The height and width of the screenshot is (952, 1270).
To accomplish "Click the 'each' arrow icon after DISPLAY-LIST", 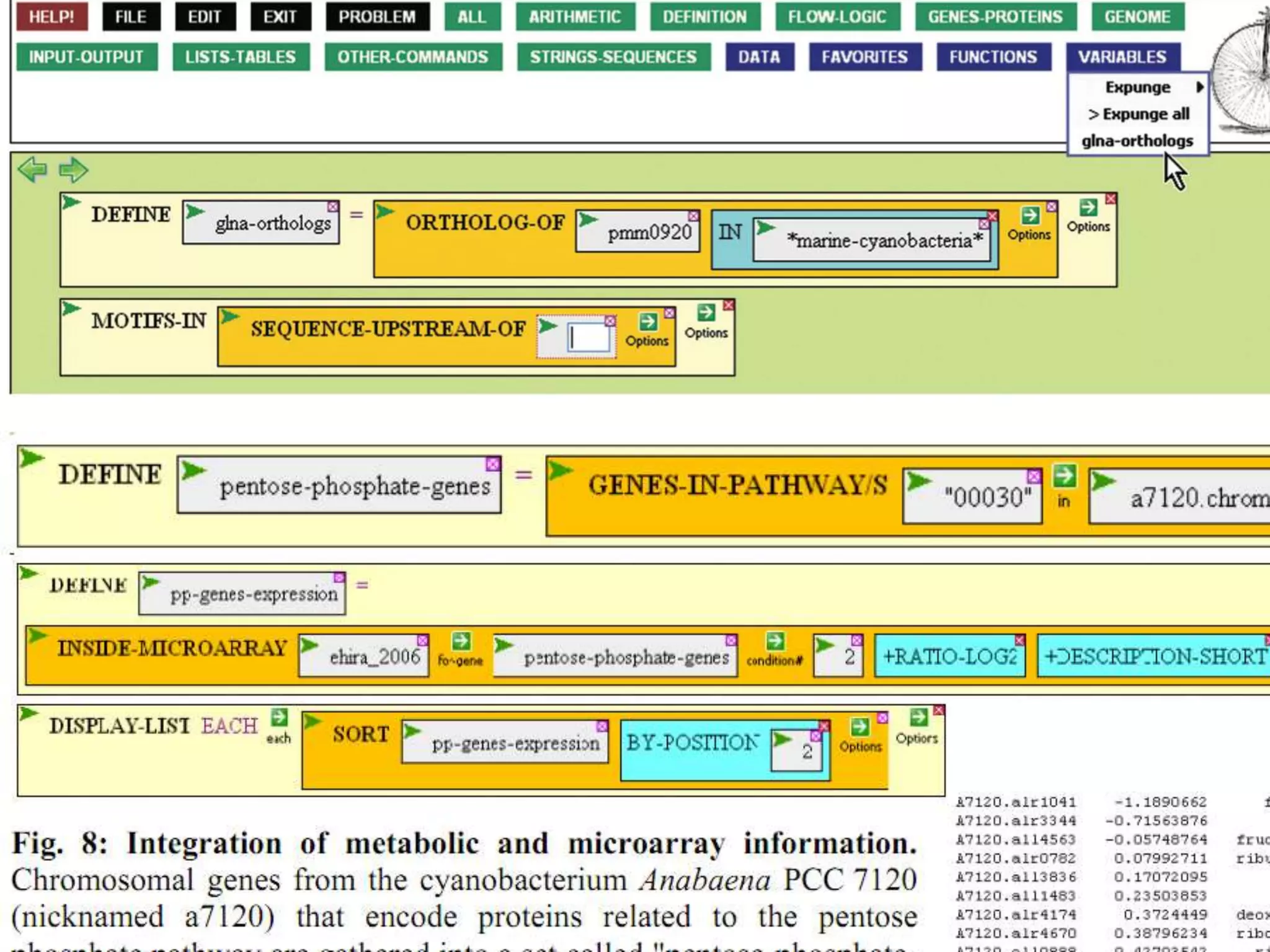I will click(x=279, y=718).
